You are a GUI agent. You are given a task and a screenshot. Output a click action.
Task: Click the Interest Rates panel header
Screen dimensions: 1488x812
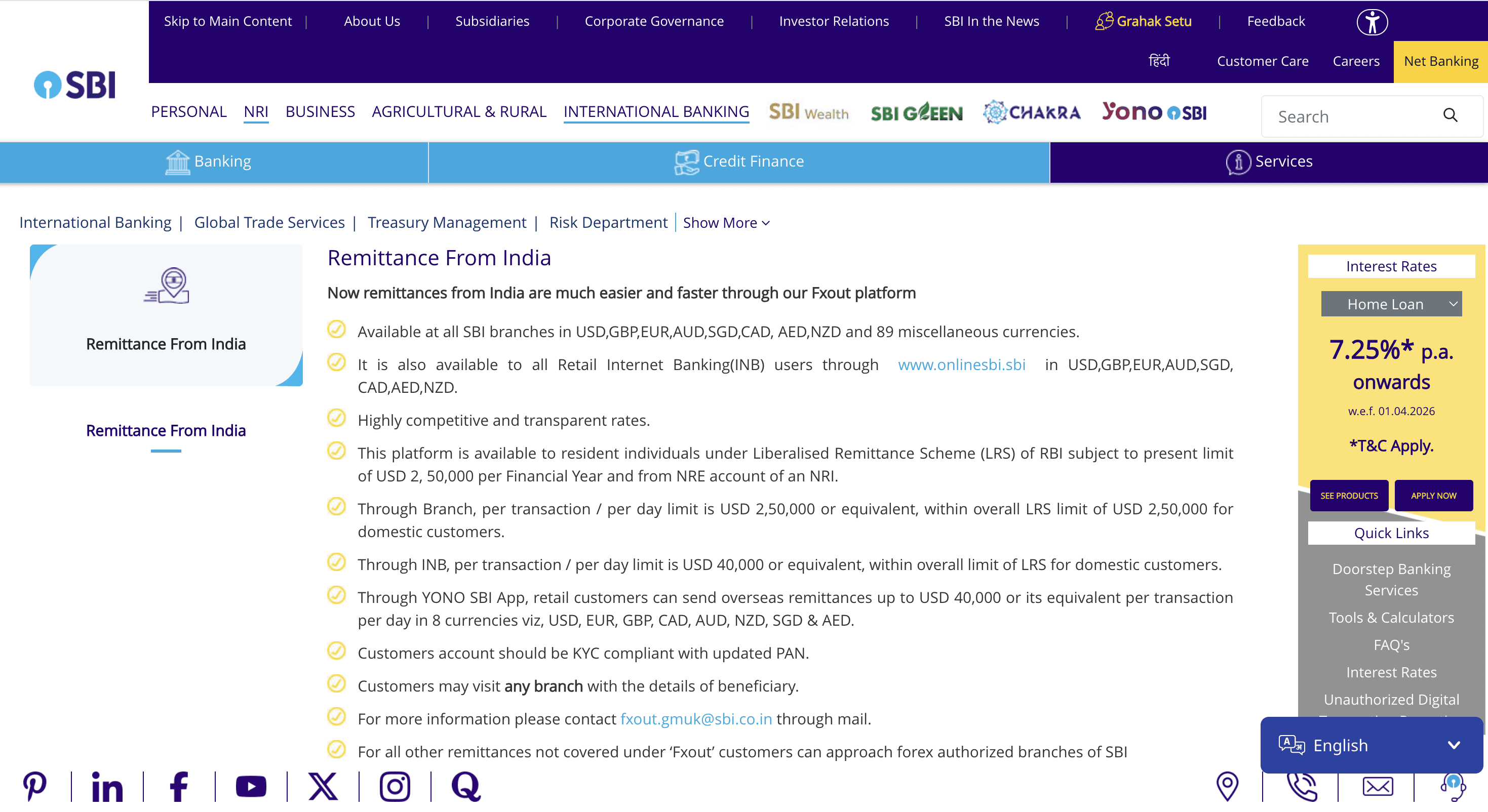1391,266
